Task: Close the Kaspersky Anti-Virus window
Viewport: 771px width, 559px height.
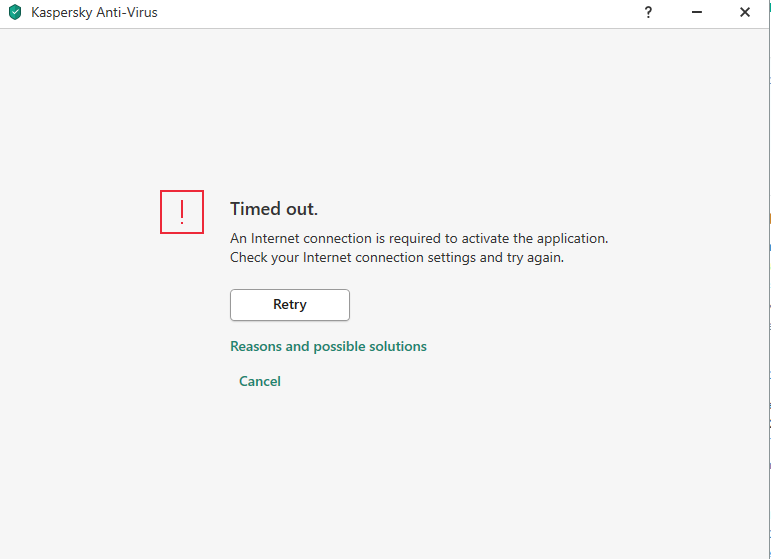Action: [744, 12]
